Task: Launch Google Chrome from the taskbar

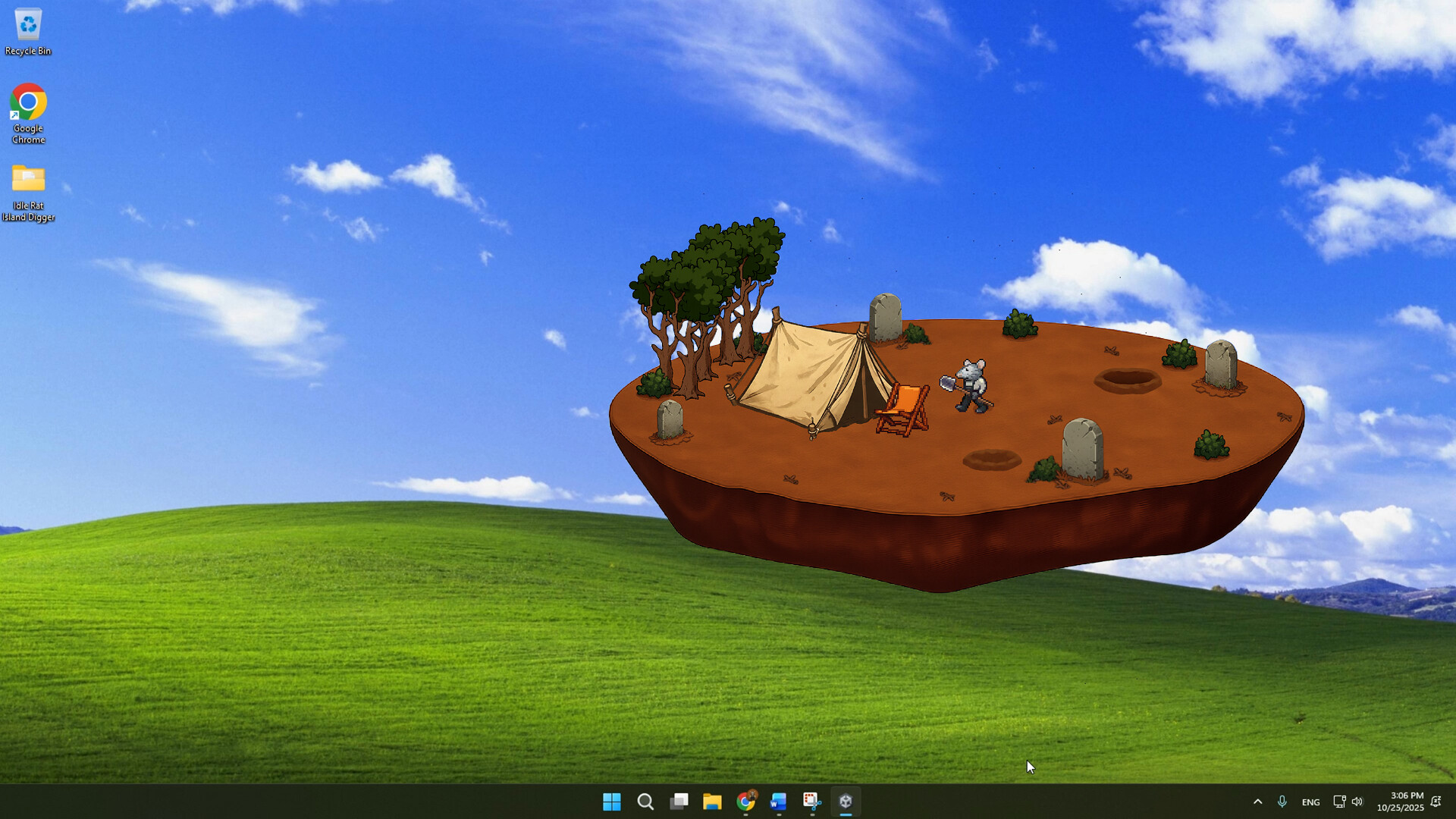Action: (x=746, y=802)
